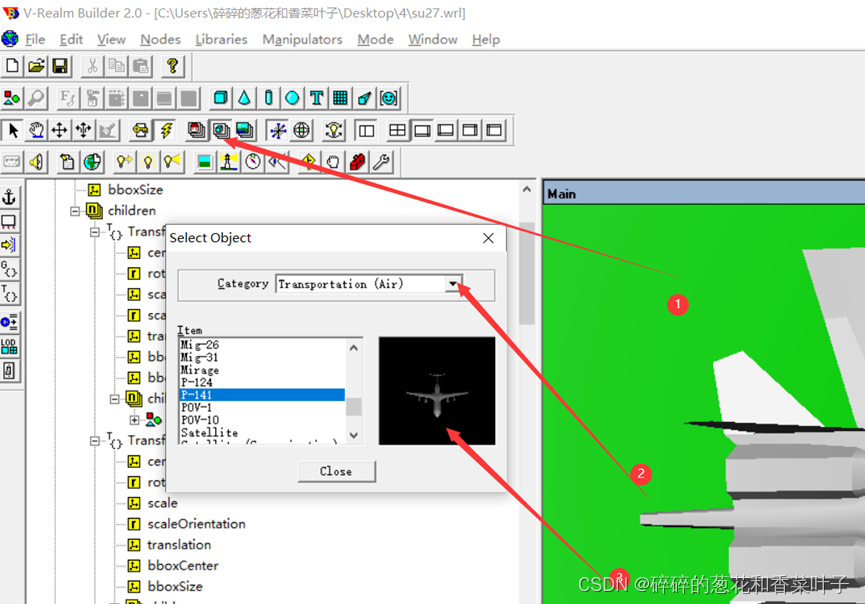The height and width of the screenshot is (604, 865).
Task: Select P-141 in the Item list
Action: click(x=262, y=395)
